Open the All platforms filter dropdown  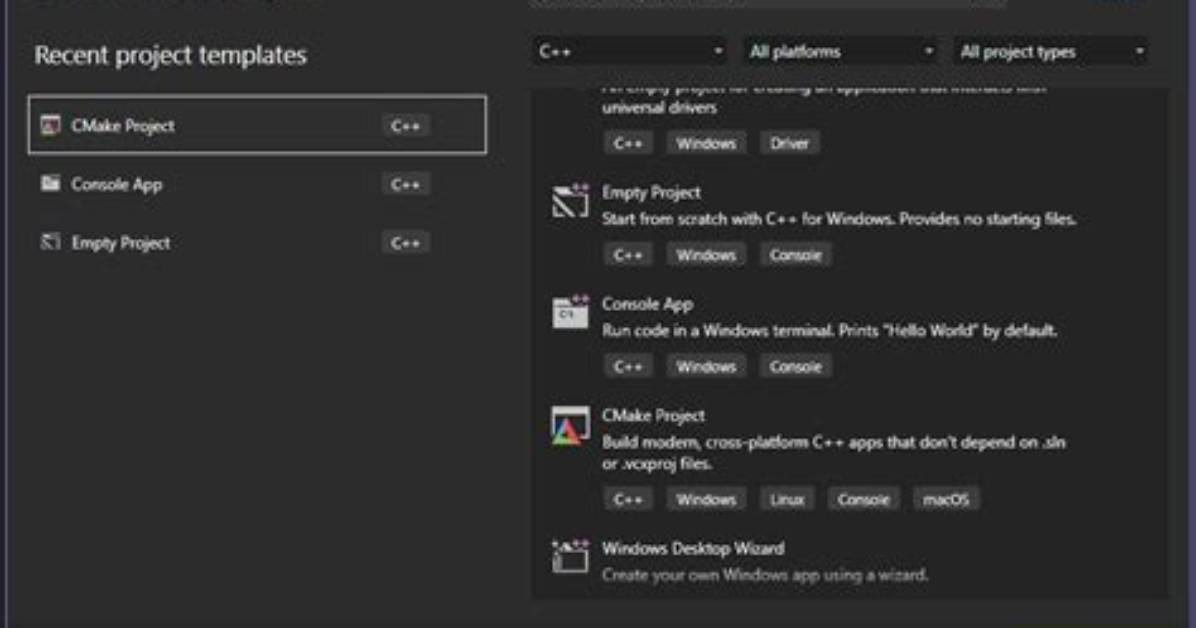click(841, 51)
